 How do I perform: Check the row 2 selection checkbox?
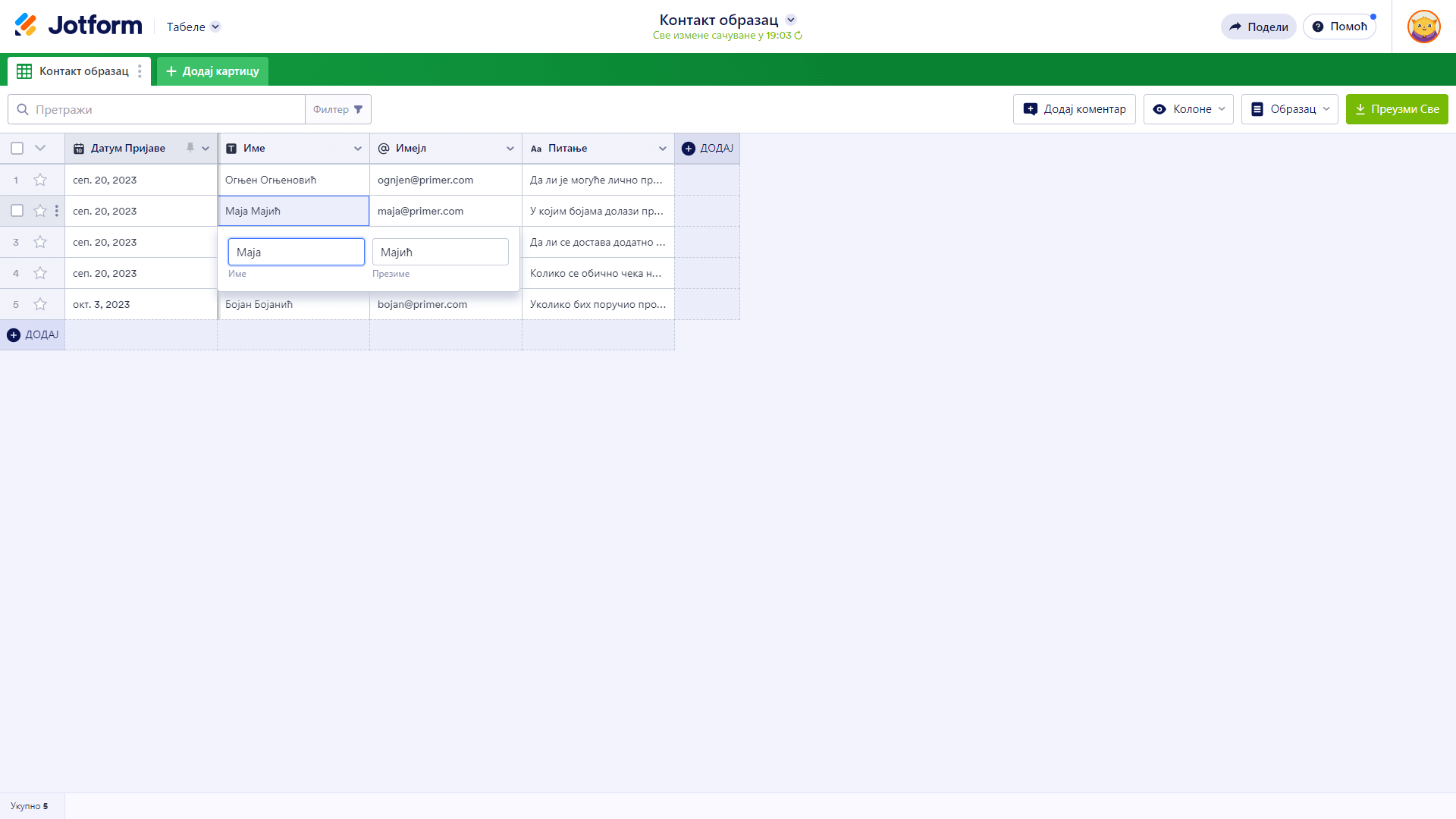coord(17,211)
